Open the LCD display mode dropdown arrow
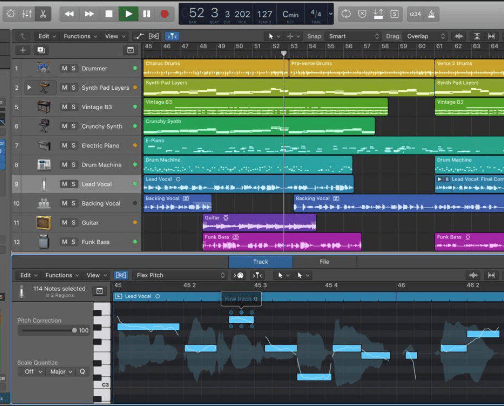 point(331,14)
